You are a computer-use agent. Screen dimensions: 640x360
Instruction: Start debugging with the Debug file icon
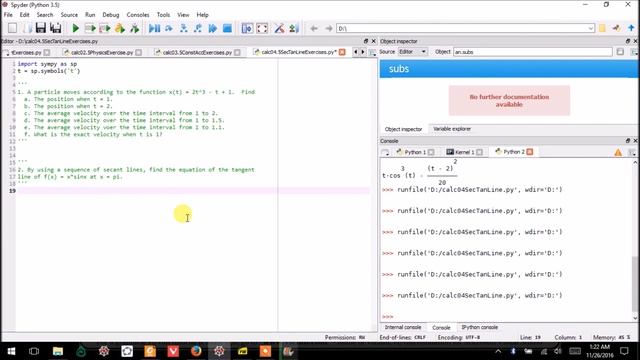[154, 28]
